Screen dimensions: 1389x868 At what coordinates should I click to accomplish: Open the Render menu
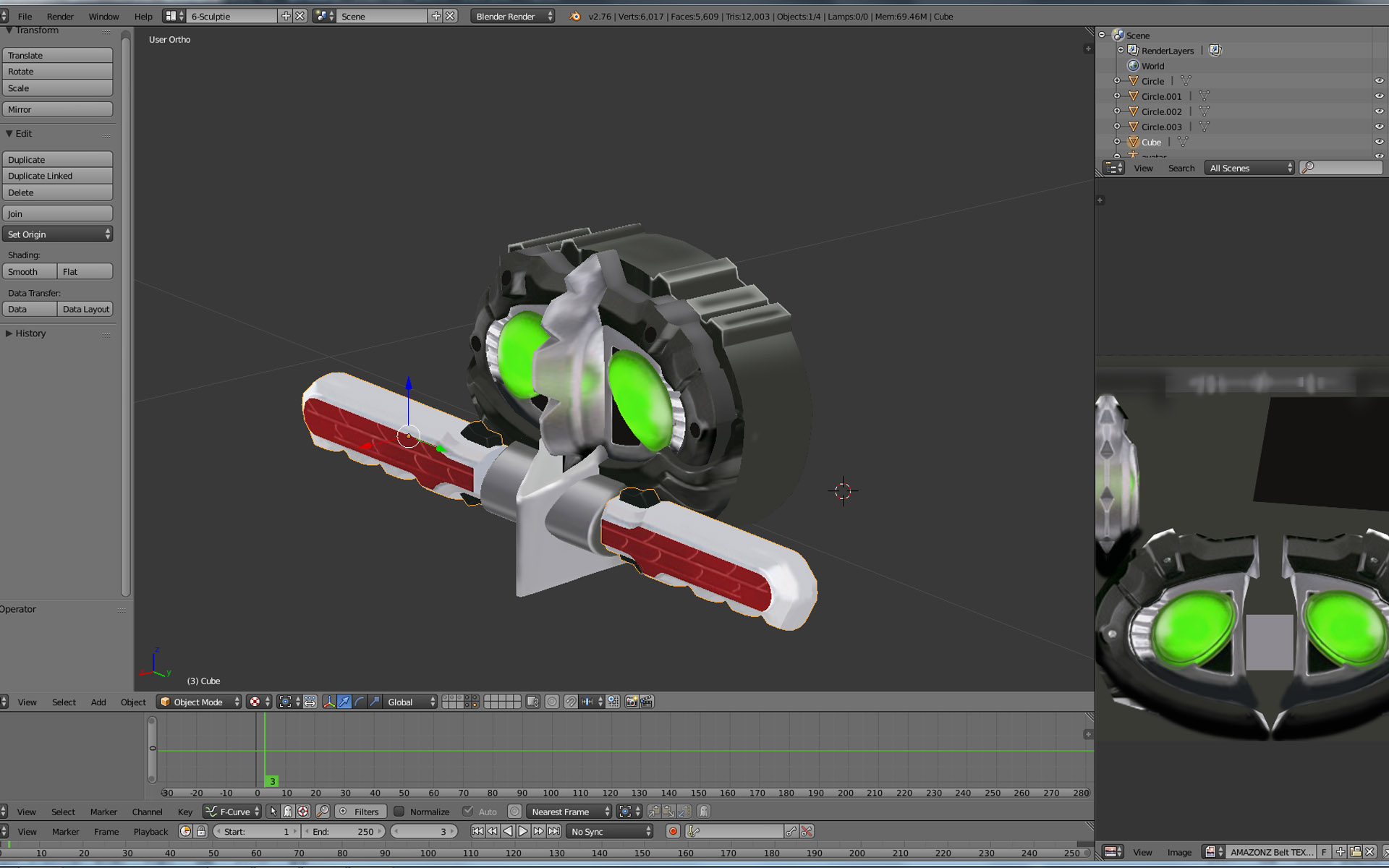pyautogui.click(x=60, y=16)
